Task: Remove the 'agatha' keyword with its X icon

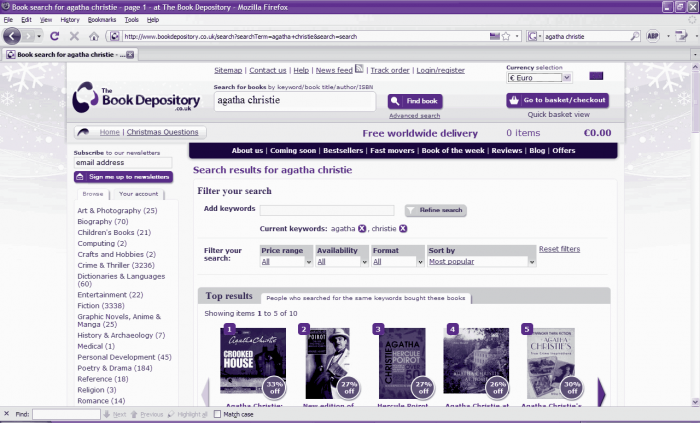Action: (x=362, y=228)
